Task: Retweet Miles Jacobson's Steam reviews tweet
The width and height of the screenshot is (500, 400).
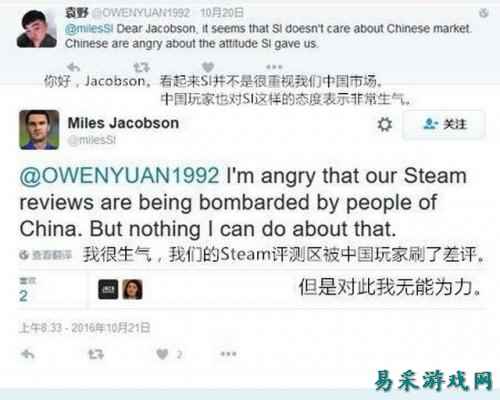Action: pos(96,354)
